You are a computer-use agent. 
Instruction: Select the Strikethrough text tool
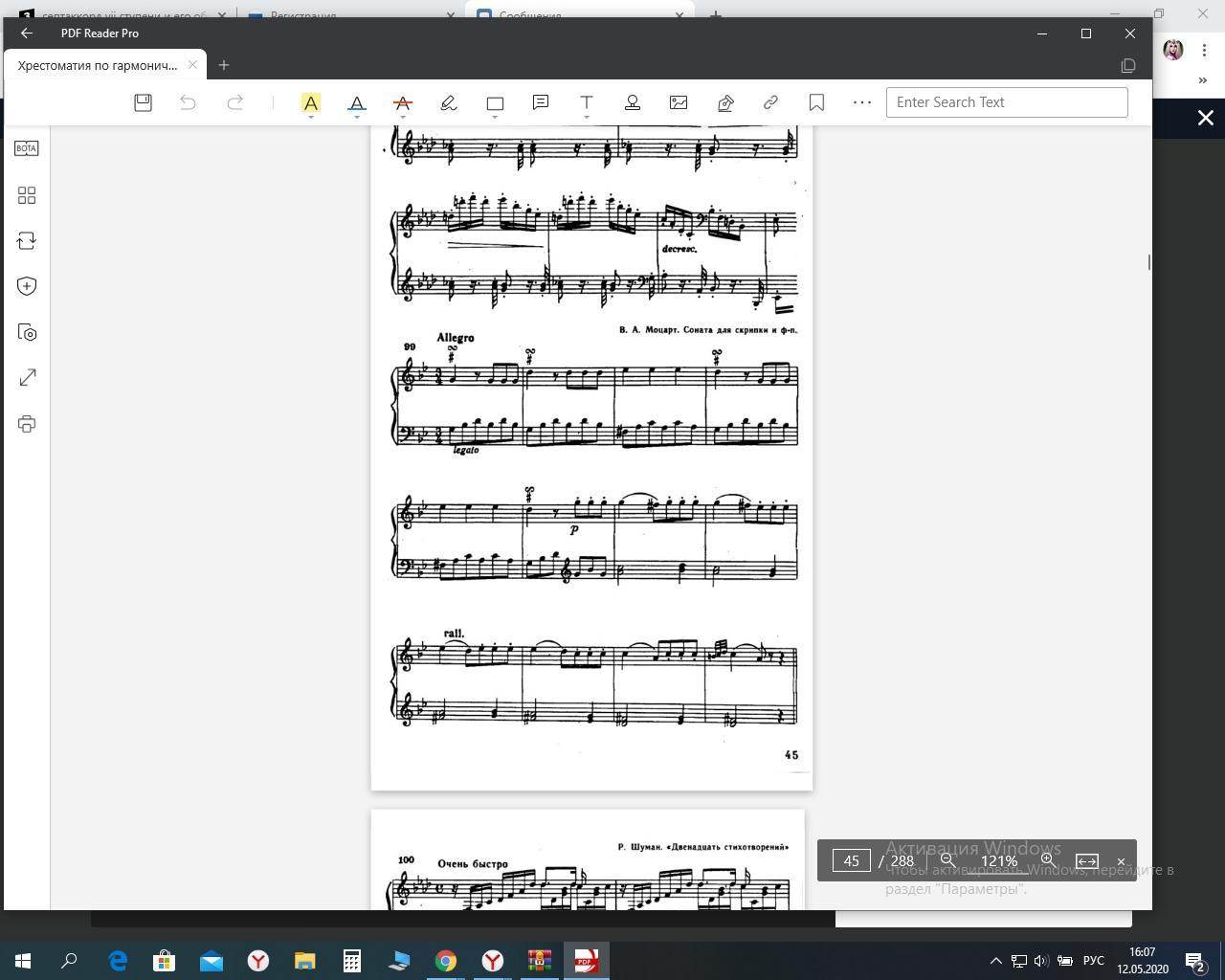pyautogui.click(x=403, y=102)
